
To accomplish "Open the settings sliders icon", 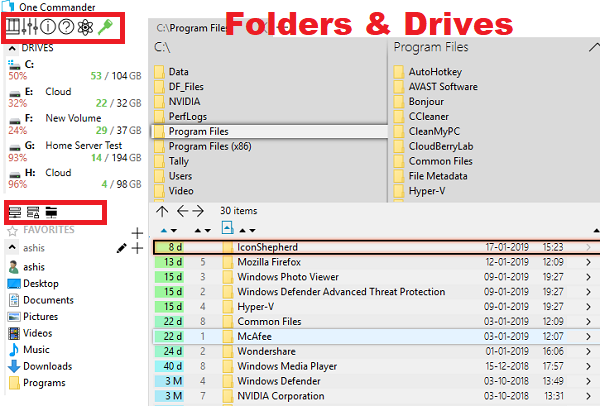I will pyautogui.click(x=30, y=27).
